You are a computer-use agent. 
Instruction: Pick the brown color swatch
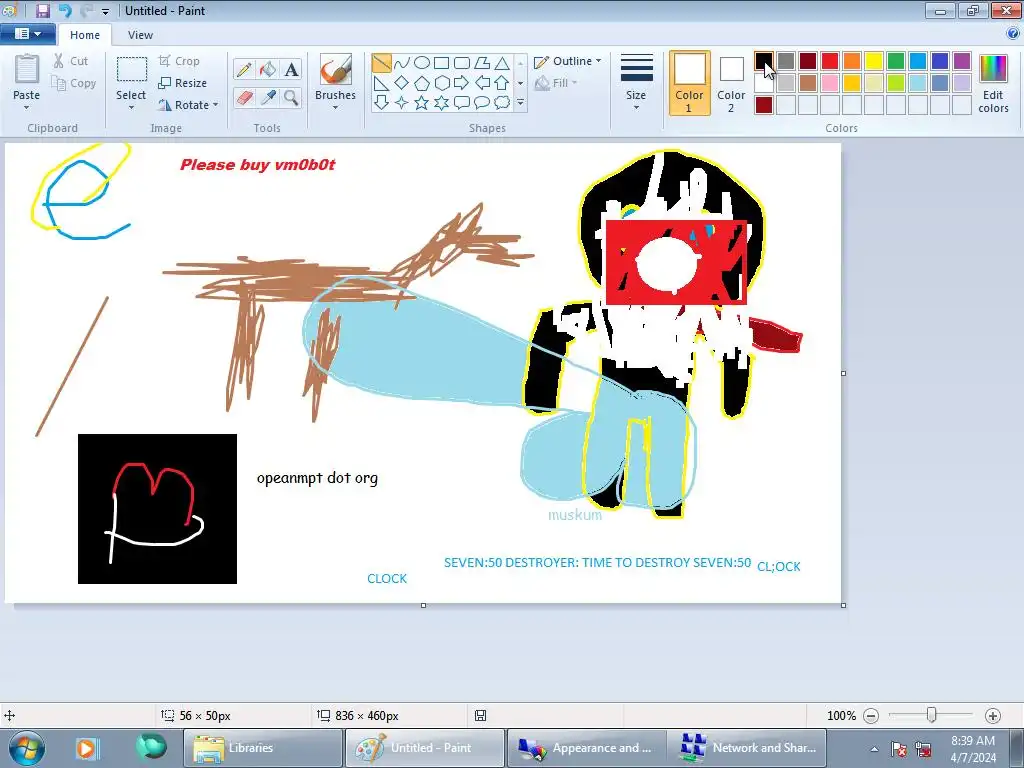pos(808,83)
